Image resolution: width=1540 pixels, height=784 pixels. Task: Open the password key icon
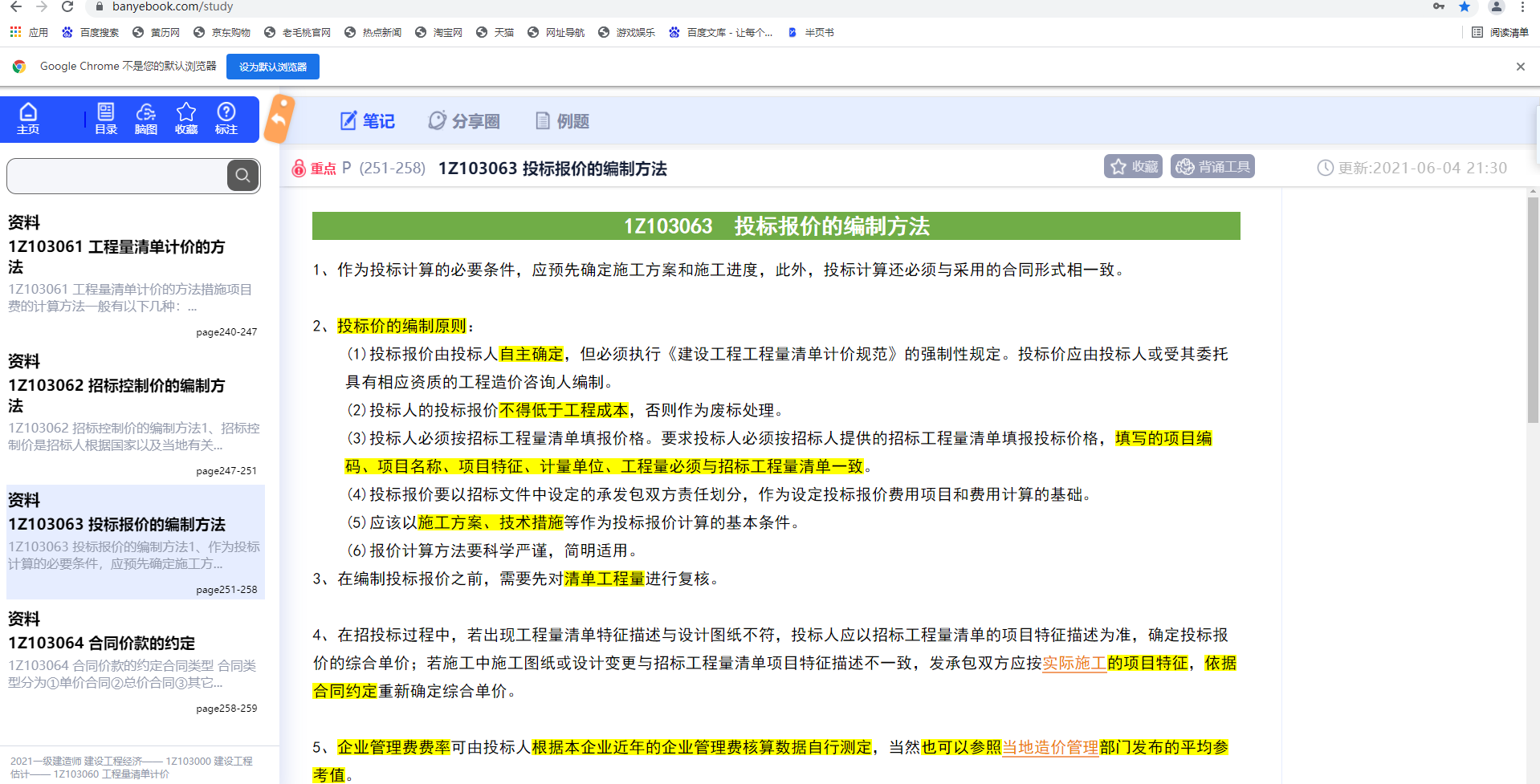coord(1439,6)
